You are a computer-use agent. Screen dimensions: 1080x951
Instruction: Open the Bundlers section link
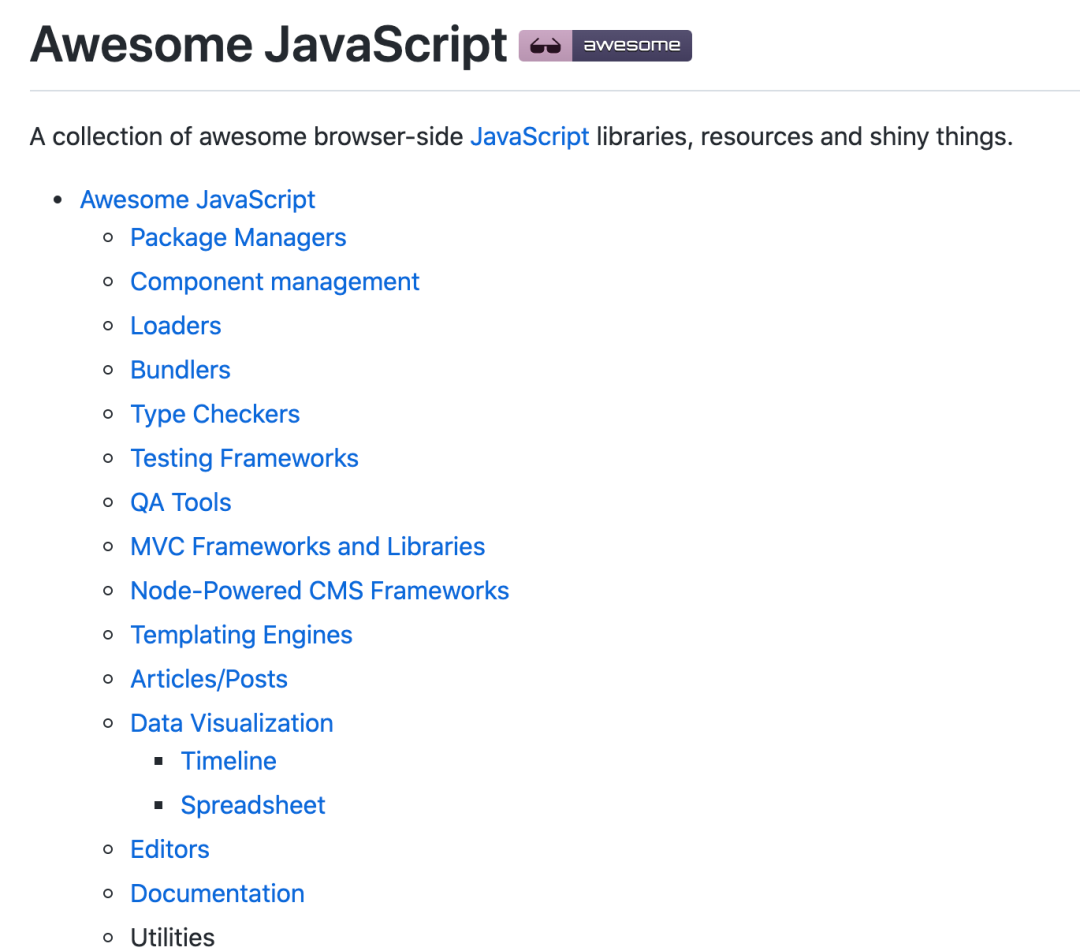[x=180, y=370]
